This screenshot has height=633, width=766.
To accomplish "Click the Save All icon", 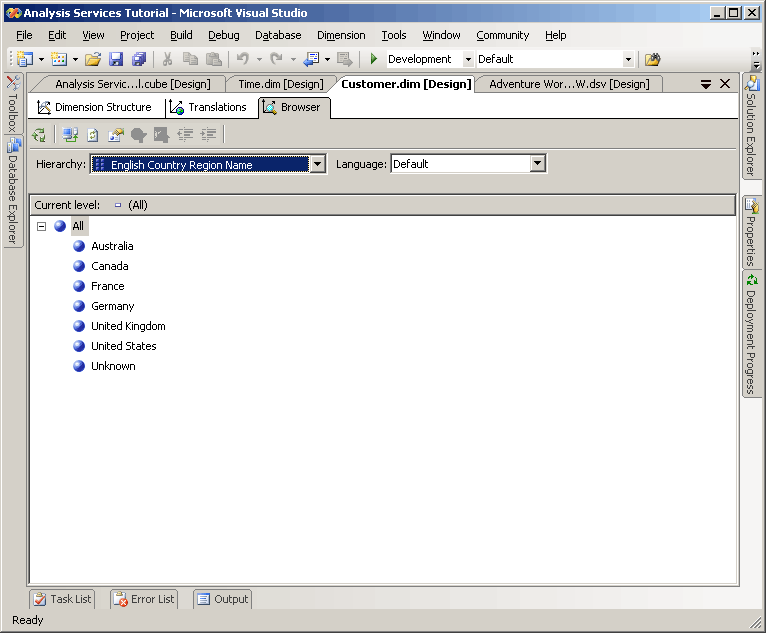I will 139,59.
